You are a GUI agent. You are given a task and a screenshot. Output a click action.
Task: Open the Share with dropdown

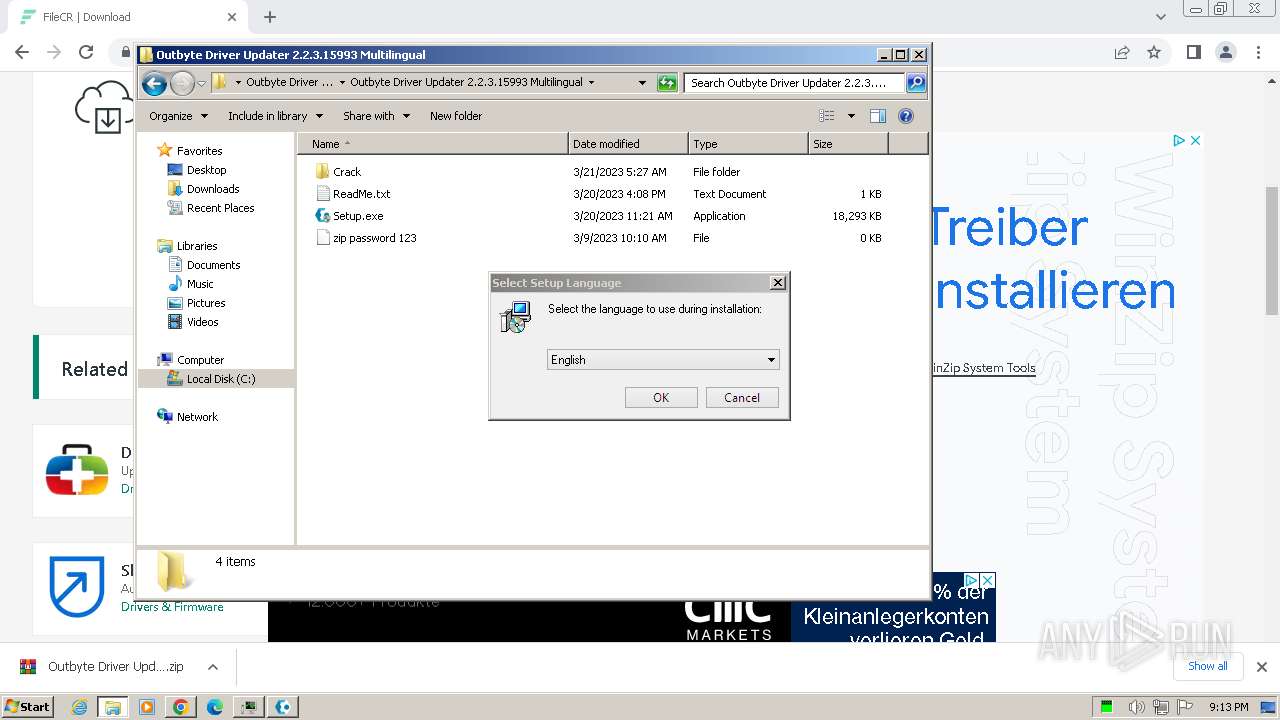376,116
